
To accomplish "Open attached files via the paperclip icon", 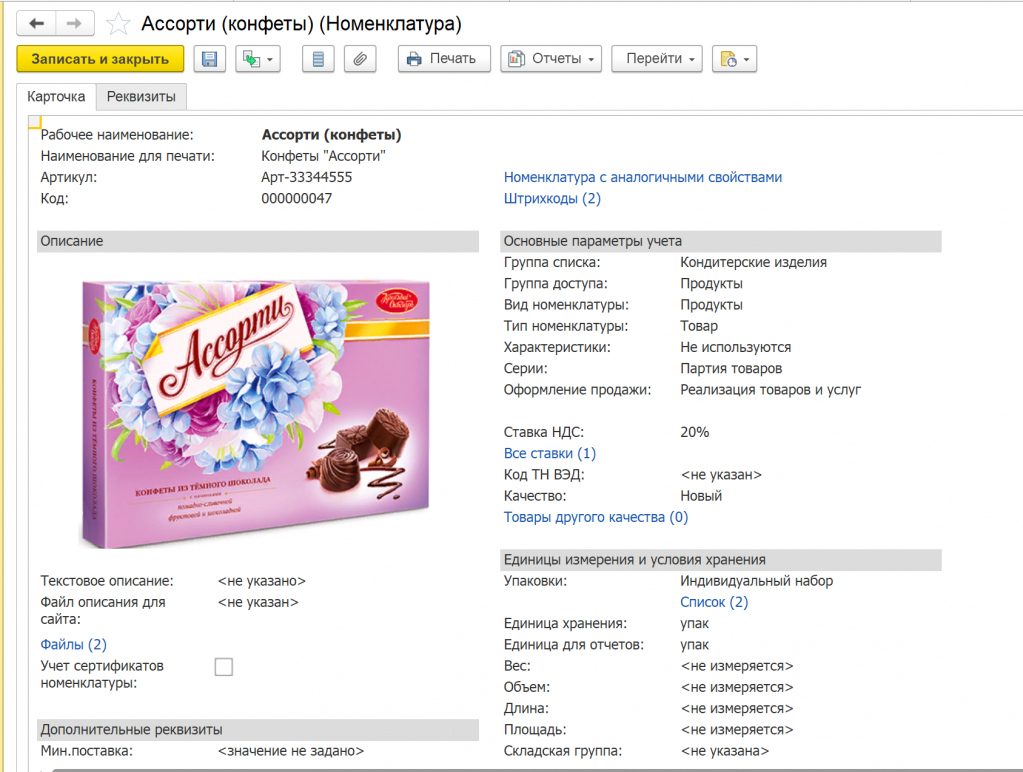I will (360, 59).
